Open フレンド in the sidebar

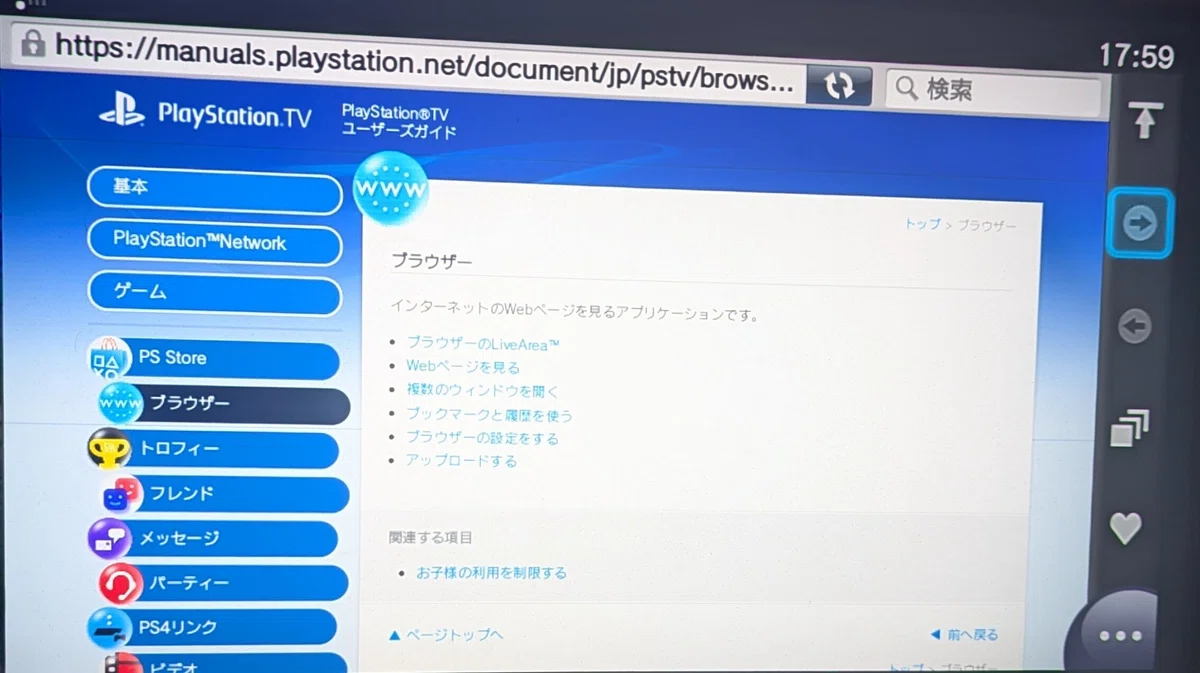tap(225, 494)
